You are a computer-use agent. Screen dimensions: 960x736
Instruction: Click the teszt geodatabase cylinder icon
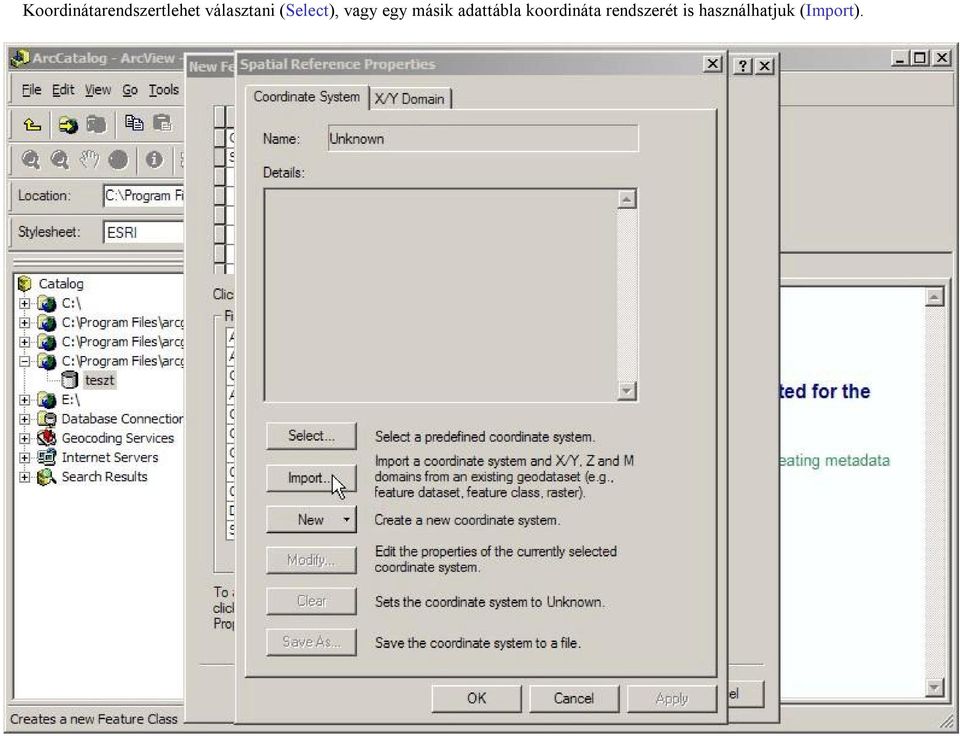coord(70,380)
